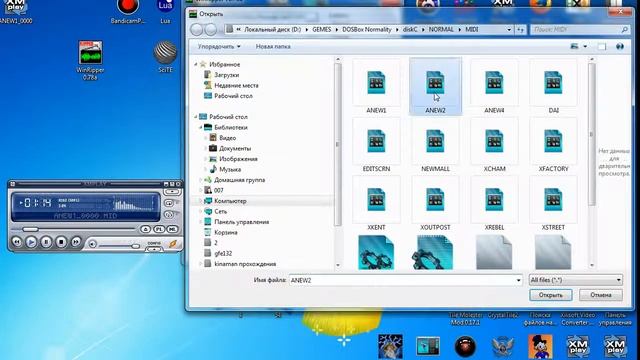Collapse the Библиотеки tree node
This screenshot has height=360, width=640.
tap(201, 127)
